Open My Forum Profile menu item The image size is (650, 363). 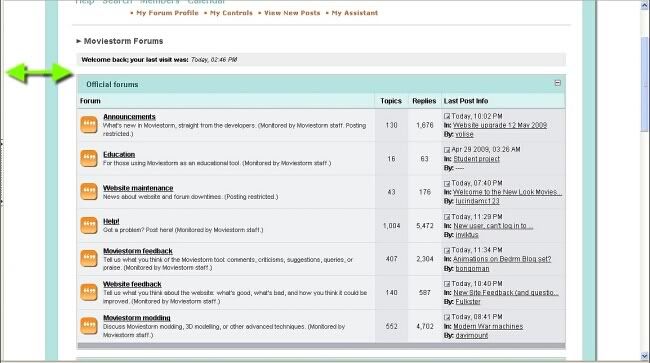tap(167, 13)
